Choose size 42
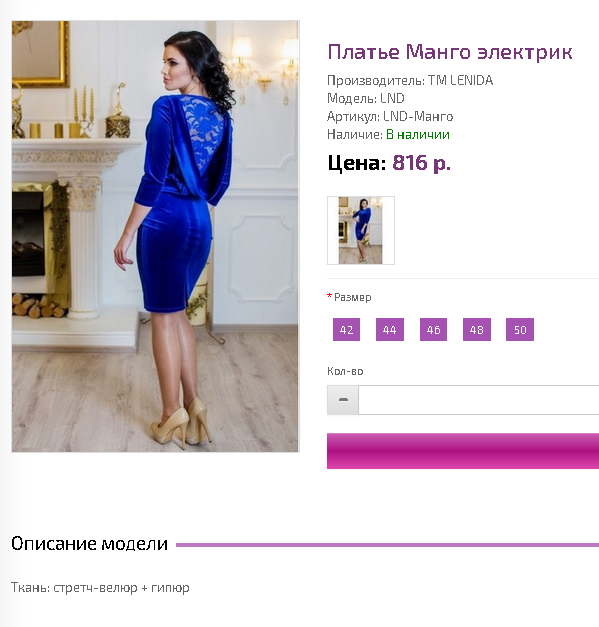 tap(346, 329)
